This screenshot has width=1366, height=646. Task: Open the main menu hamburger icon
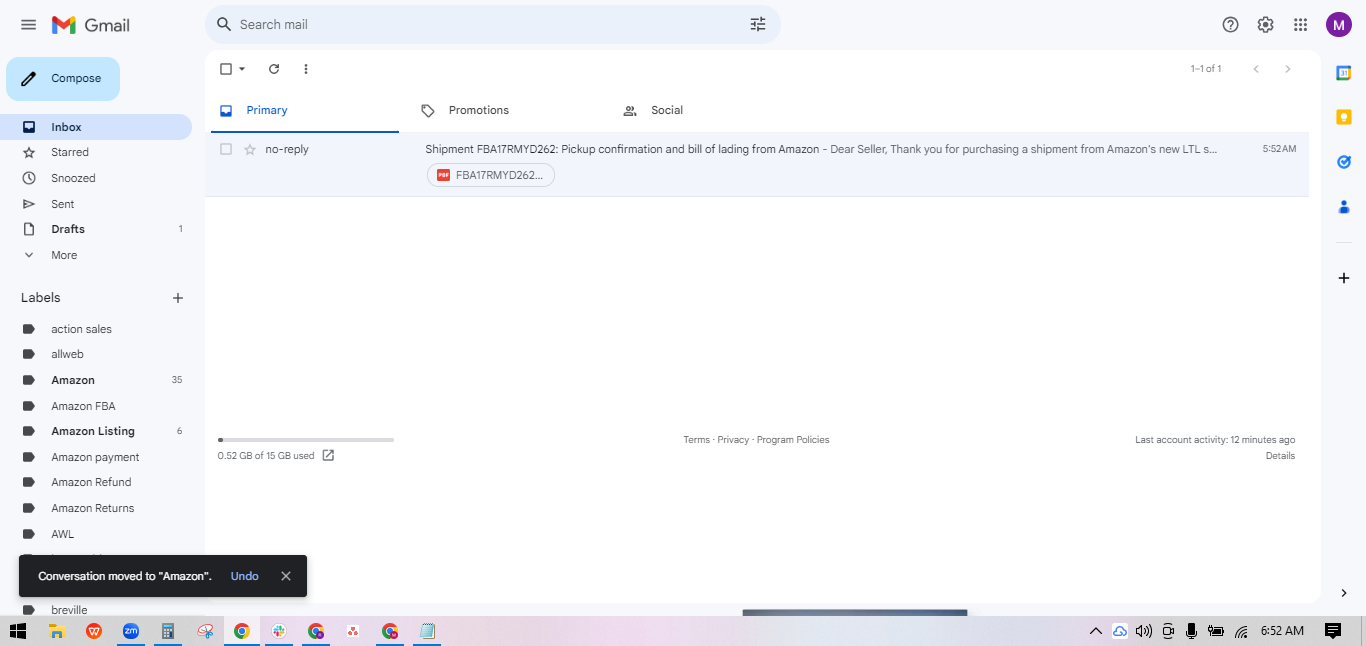[x=28, y=25]
